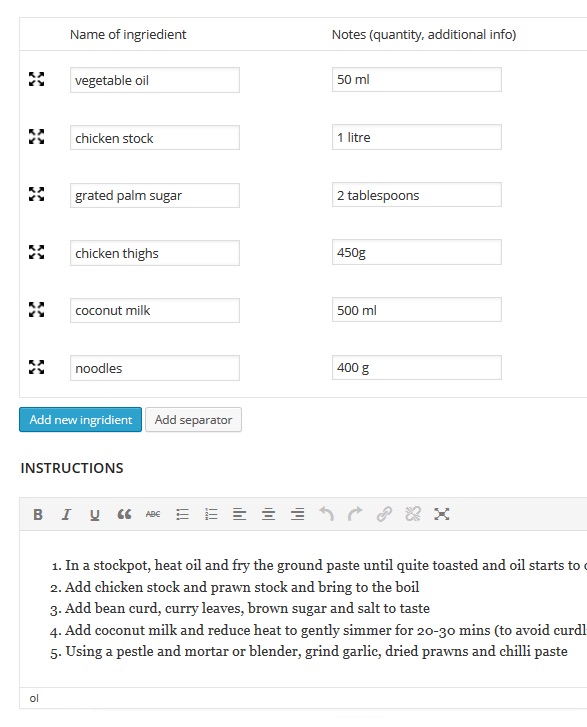Edit the 2 tablespoons notes field
Viewport: 587px width, 727px height.
[x=417, y=195]
